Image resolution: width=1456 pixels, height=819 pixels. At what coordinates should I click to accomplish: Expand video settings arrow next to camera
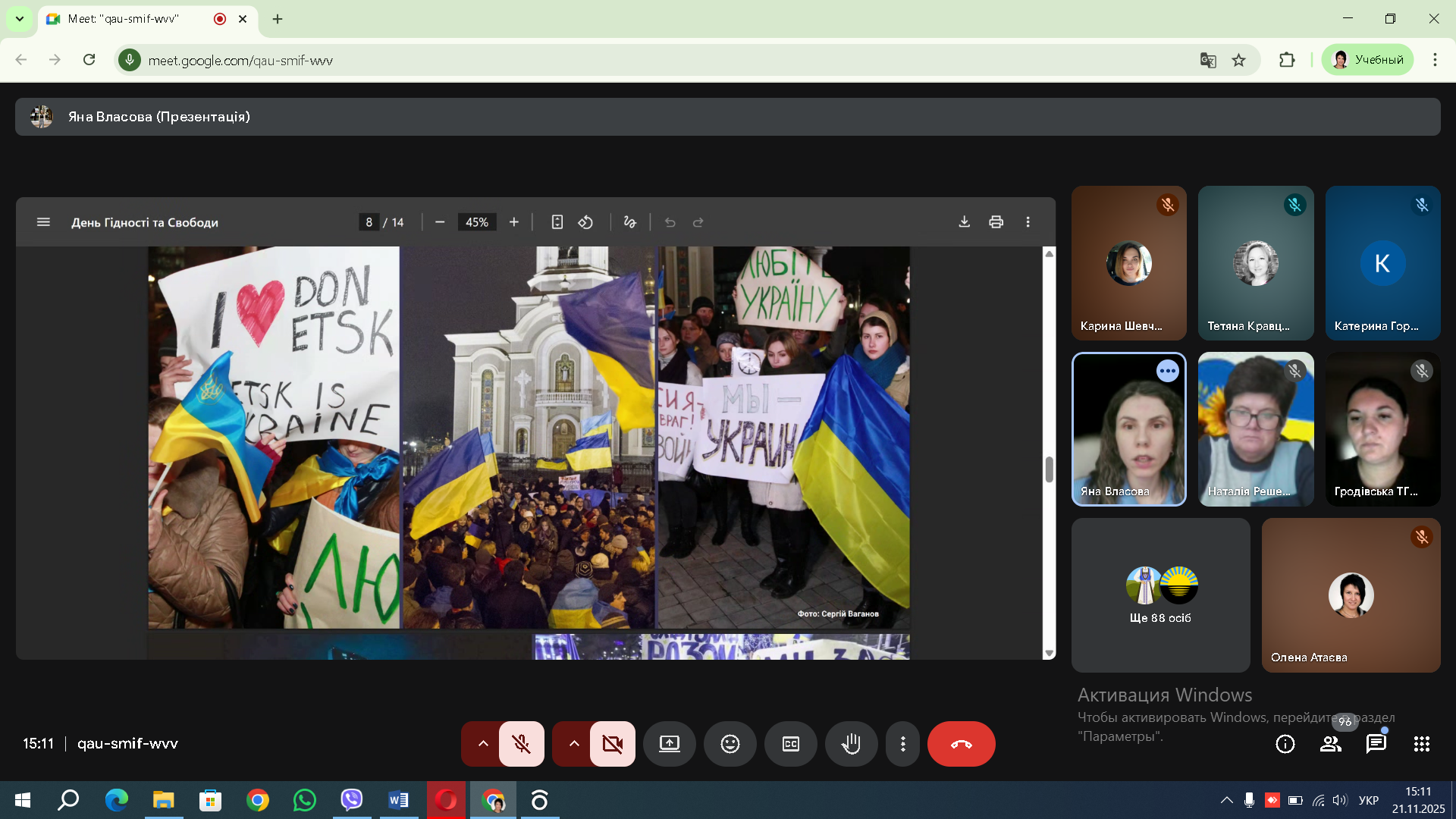(573, 744)
